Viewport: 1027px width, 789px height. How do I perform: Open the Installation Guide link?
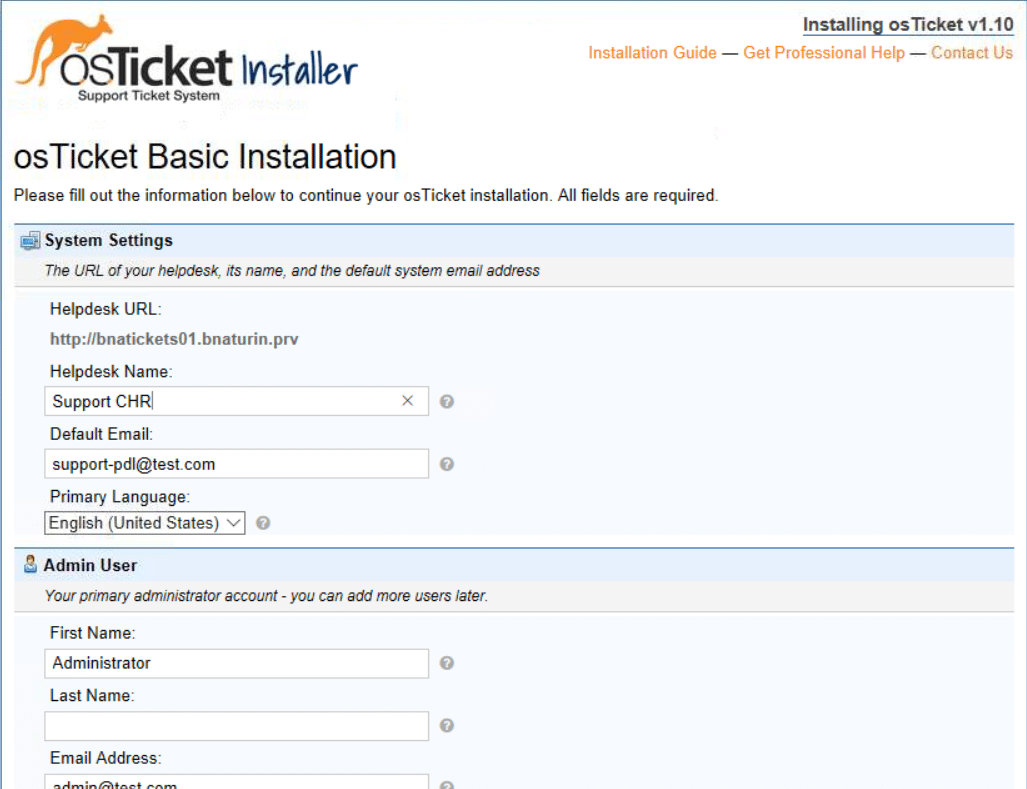pyautogui.click(x=652, y=53)
